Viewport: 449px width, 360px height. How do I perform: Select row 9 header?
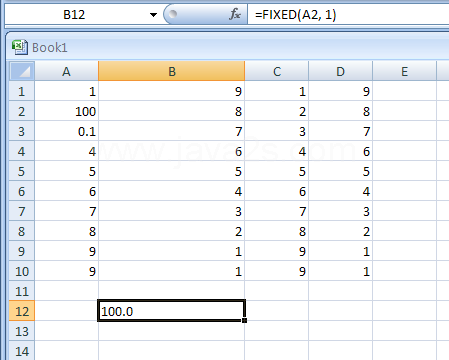(22, 251)
